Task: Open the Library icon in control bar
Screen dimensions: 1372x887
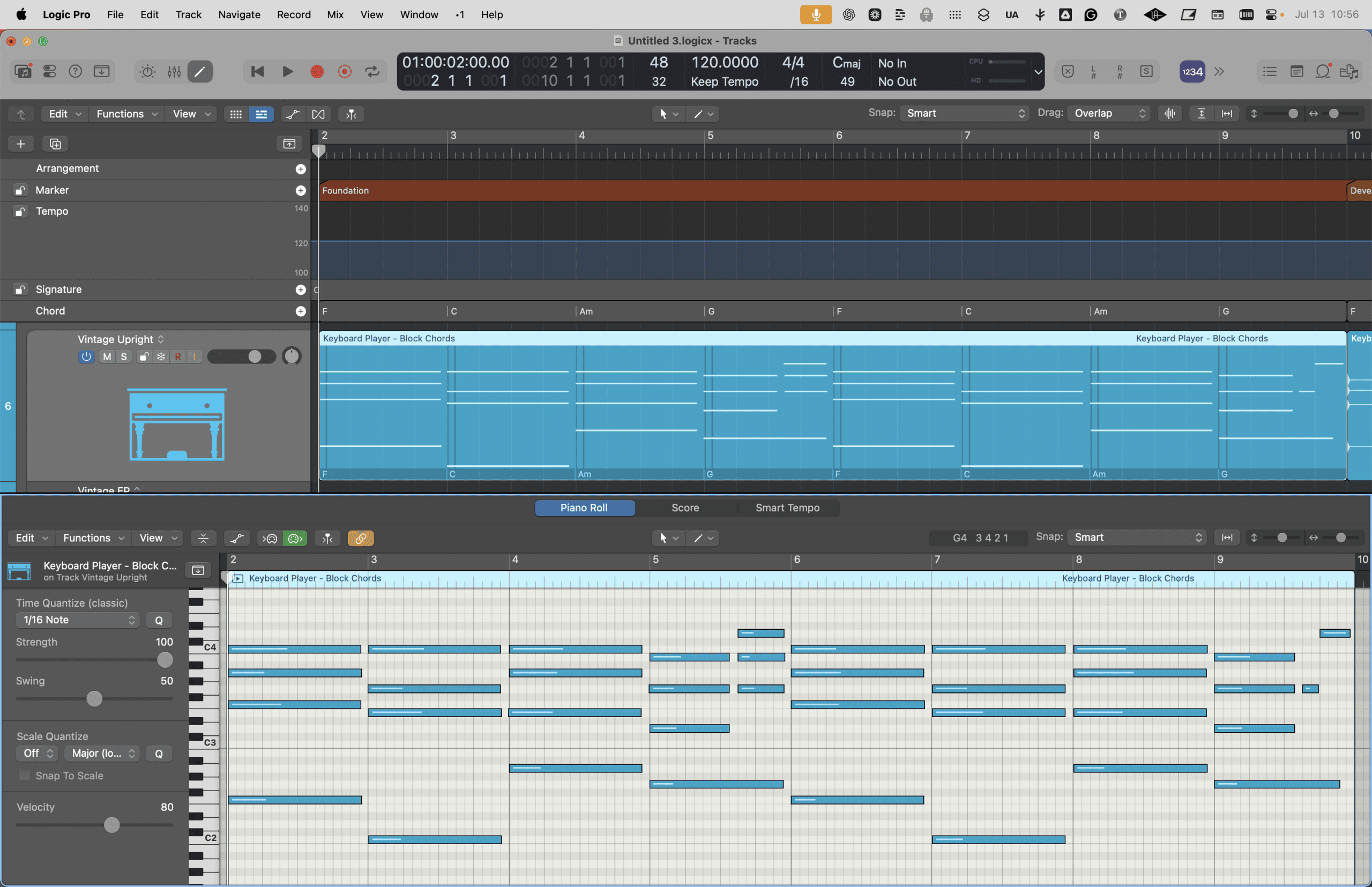Action: [23, 71]
